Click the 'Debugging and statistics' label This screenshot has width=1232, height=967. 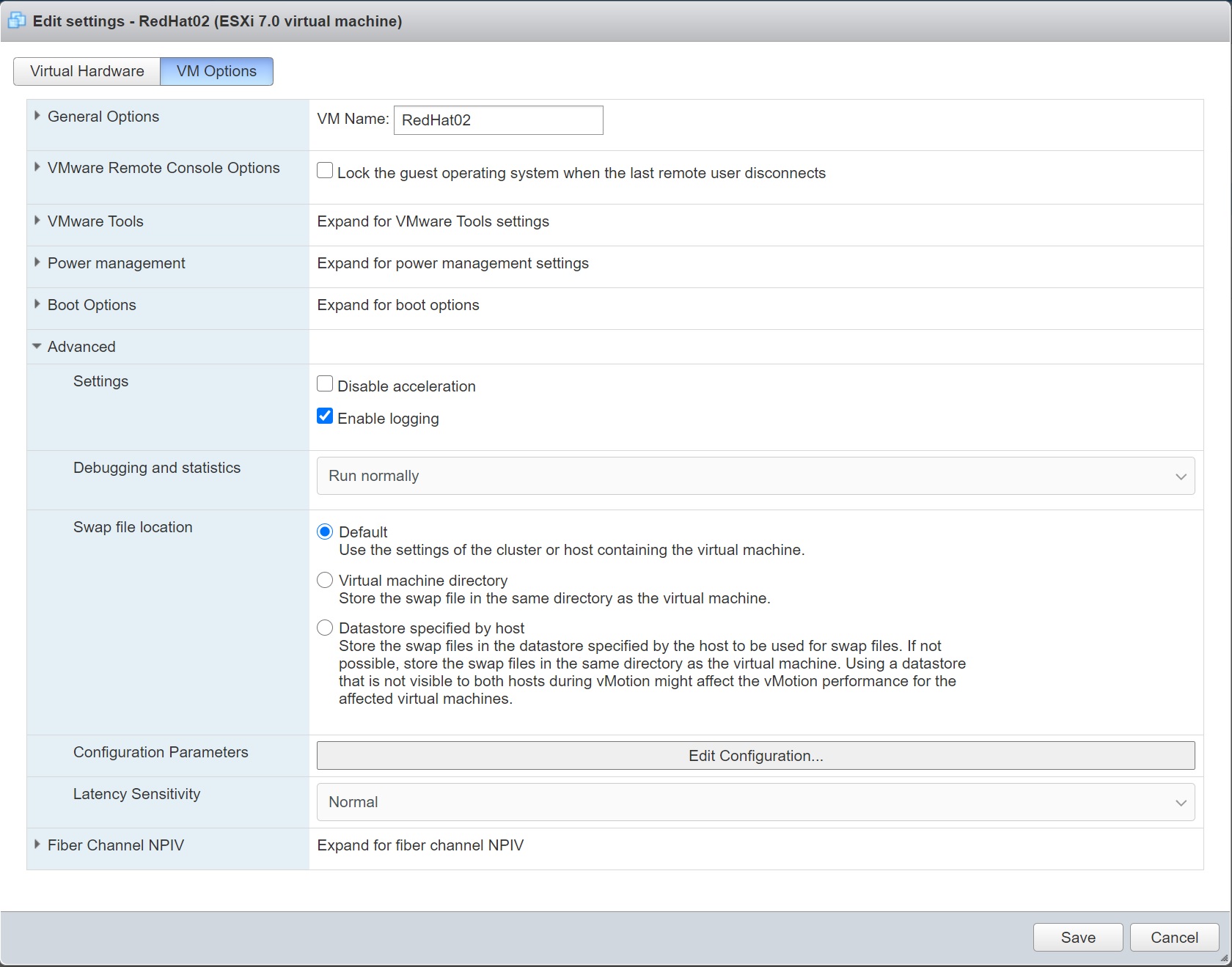tap(157, 468)
